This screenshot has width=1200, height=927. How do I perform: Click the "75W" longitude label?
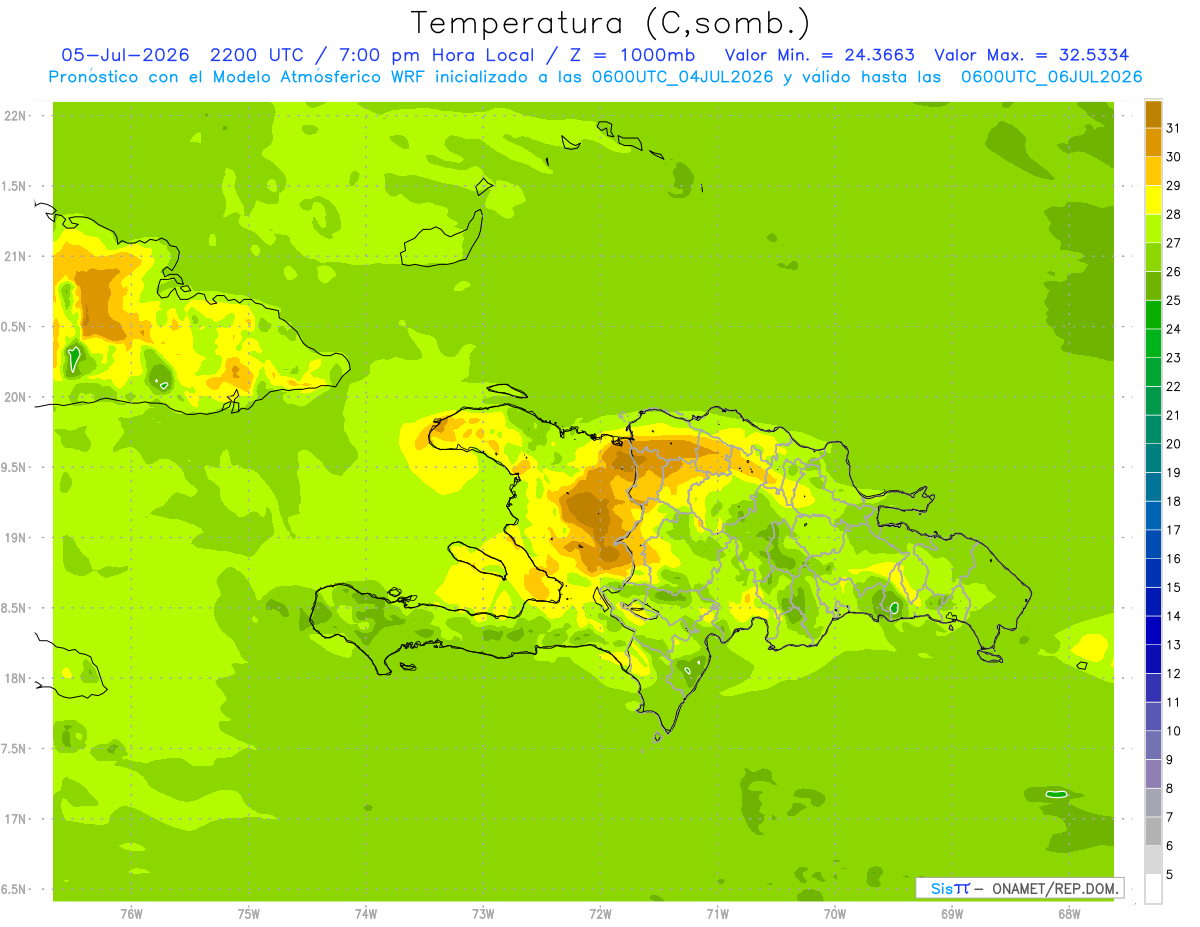point(248,913)
